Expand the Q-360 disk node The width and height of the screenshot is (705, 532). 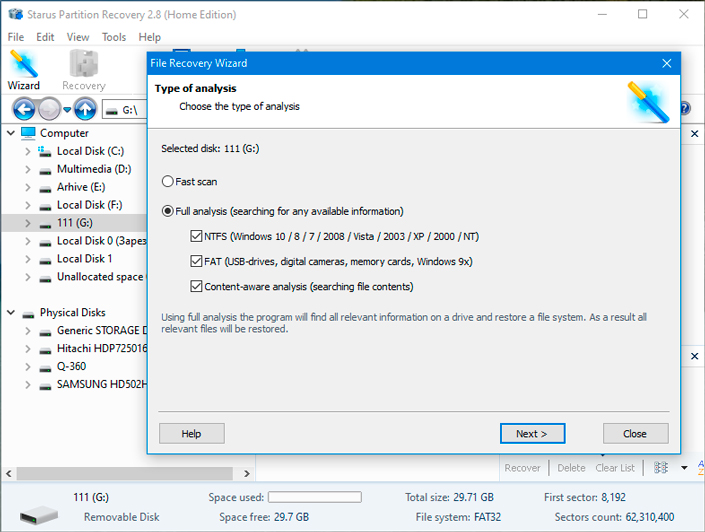click(x=27, y=367)
